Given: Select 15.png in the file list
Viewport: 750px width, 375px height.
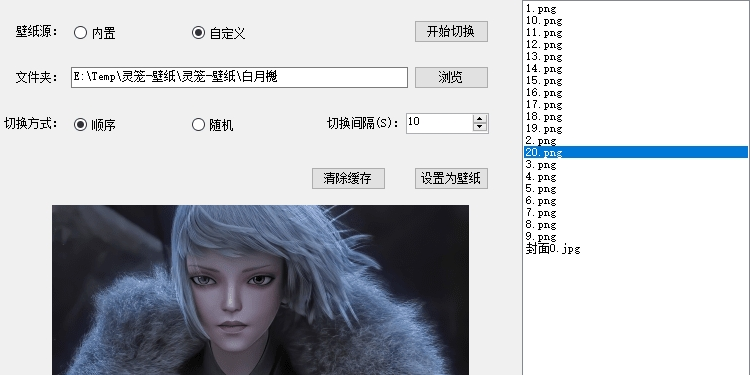Looking at the screenshot, I should pos(636,80).
